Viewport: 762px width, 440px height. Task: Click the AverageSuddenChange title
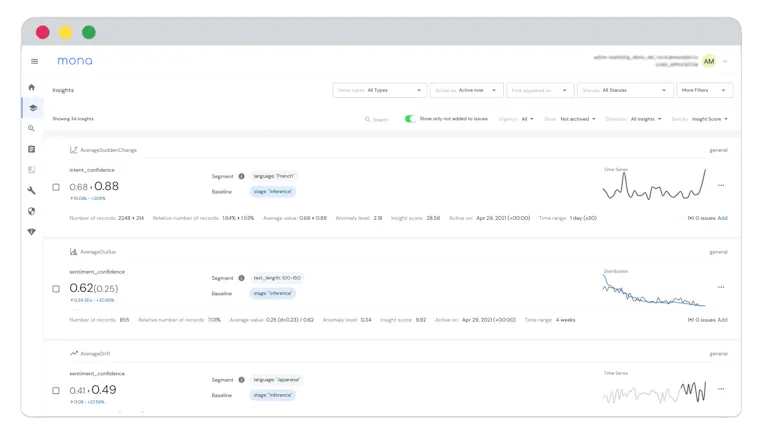[x=108, y=150]
